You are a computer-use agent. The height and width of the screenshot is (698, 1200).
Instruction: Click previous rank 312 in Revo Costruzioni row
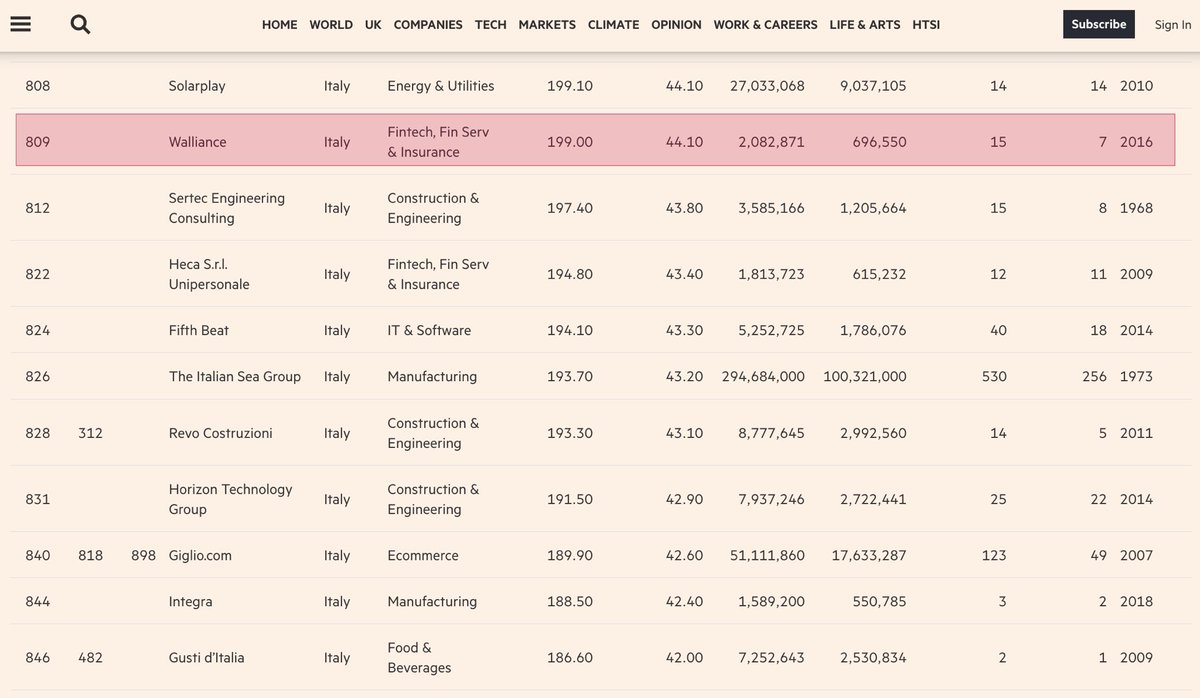[x=91, y=433]
